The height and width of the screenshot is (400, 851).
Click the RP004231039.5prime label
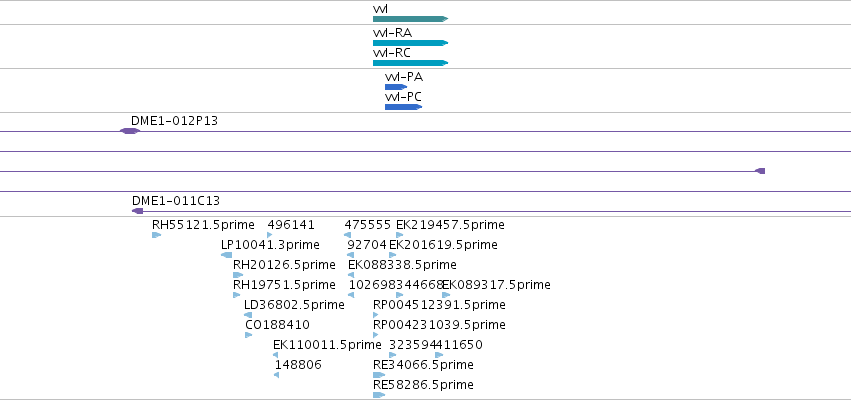(x=439, y=325)
